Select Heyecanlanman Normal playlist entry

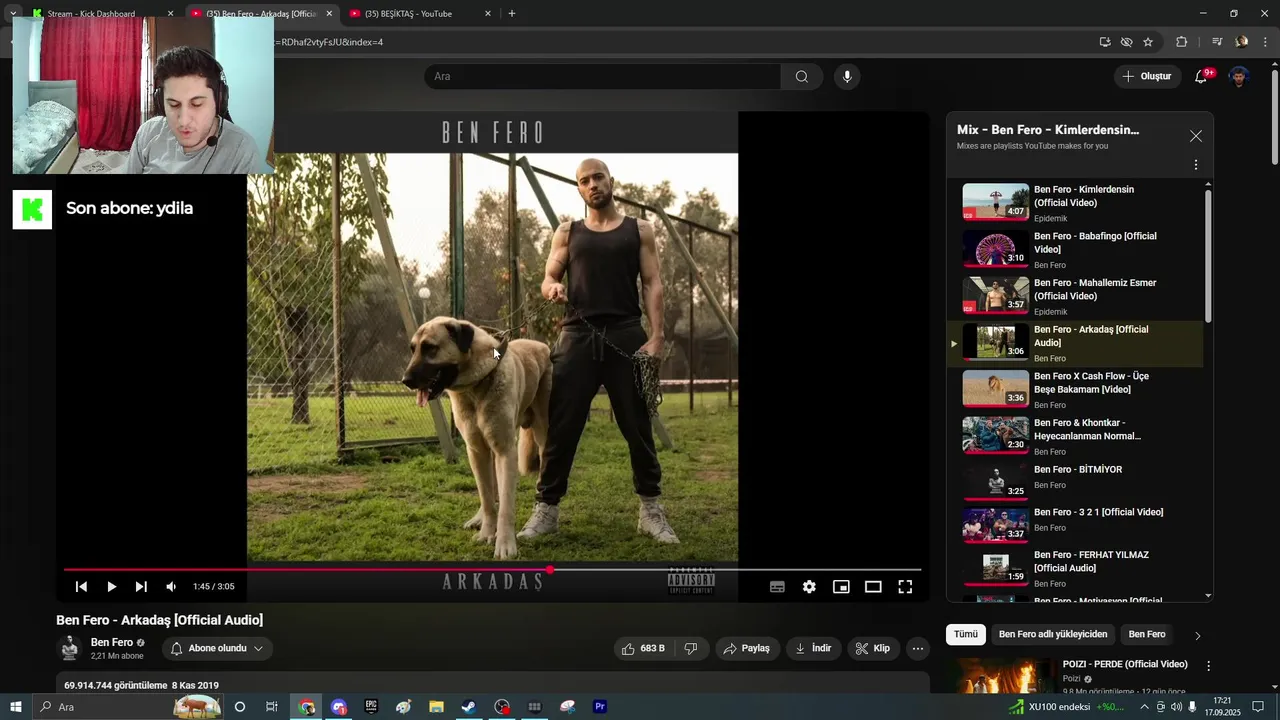point(1075,436)
